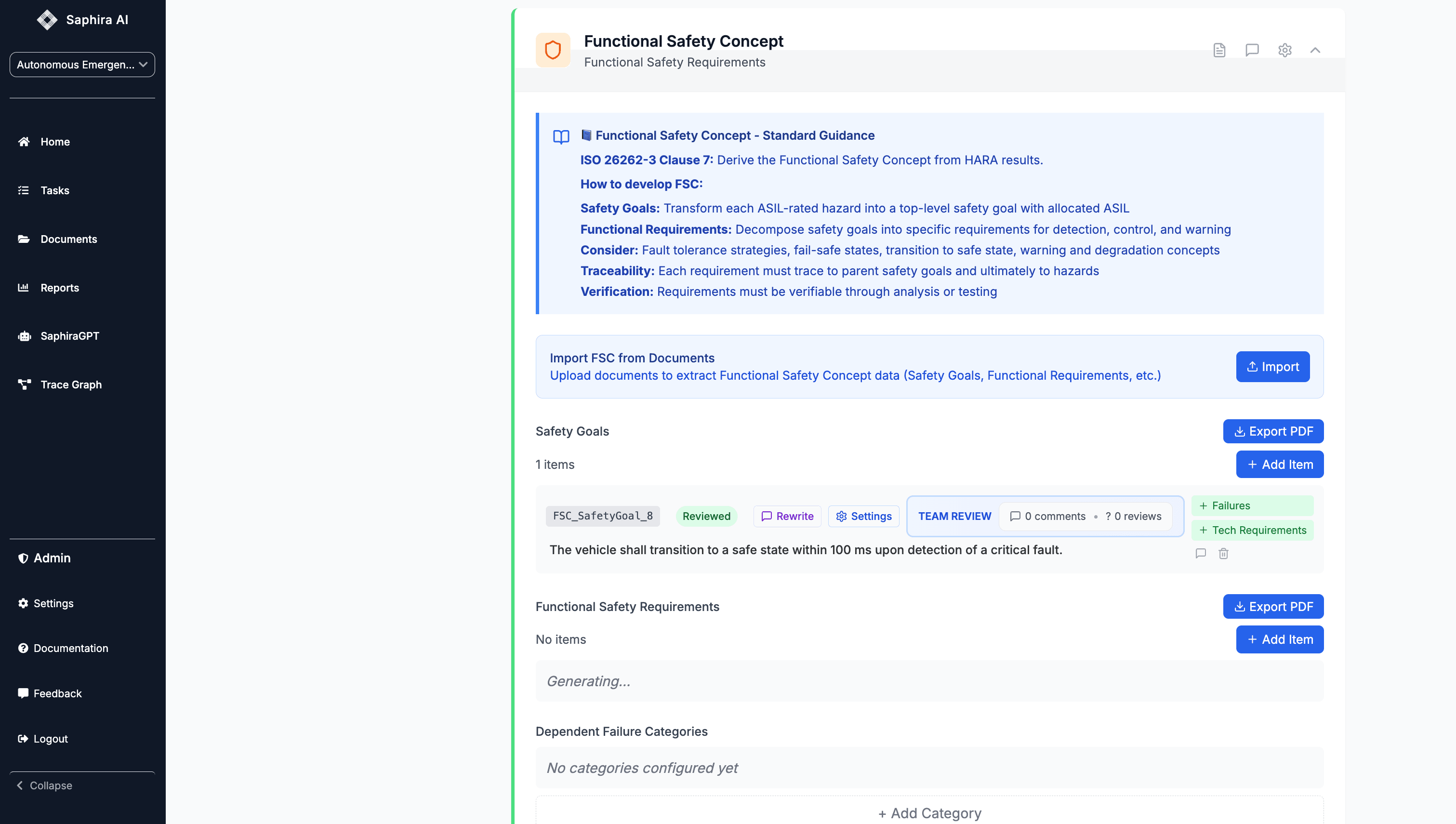Click the gear icon in section header
The width and height of the screenshot is (1456, 824).
(x=1284, y=50)
